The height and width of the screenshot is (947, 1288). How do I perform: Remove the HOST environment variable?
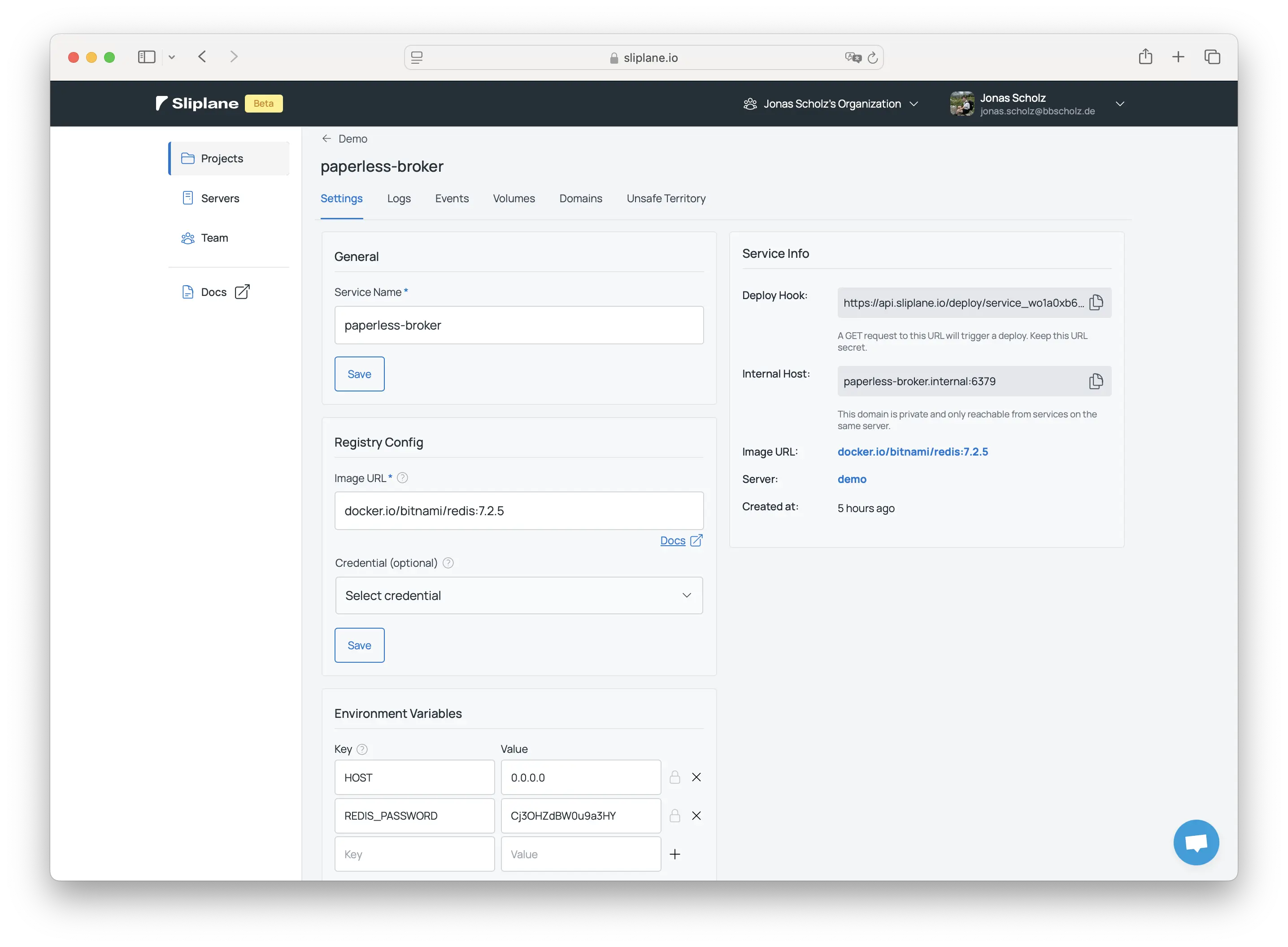697,778
